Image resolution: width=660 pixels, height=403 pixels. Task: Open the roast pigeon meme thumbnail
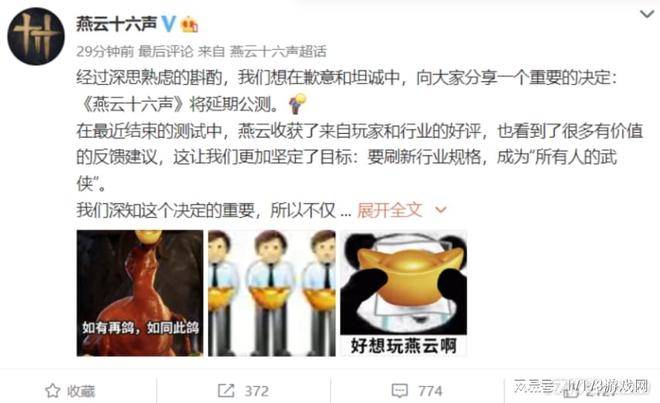pos(140,293)
